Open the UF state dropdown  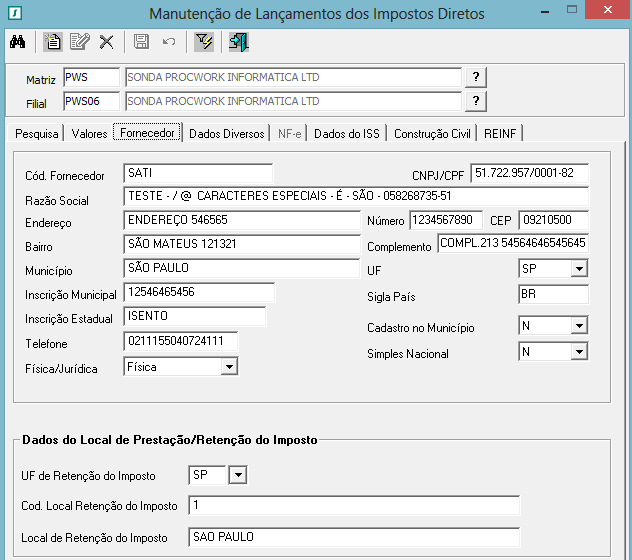tap(579, 269)
